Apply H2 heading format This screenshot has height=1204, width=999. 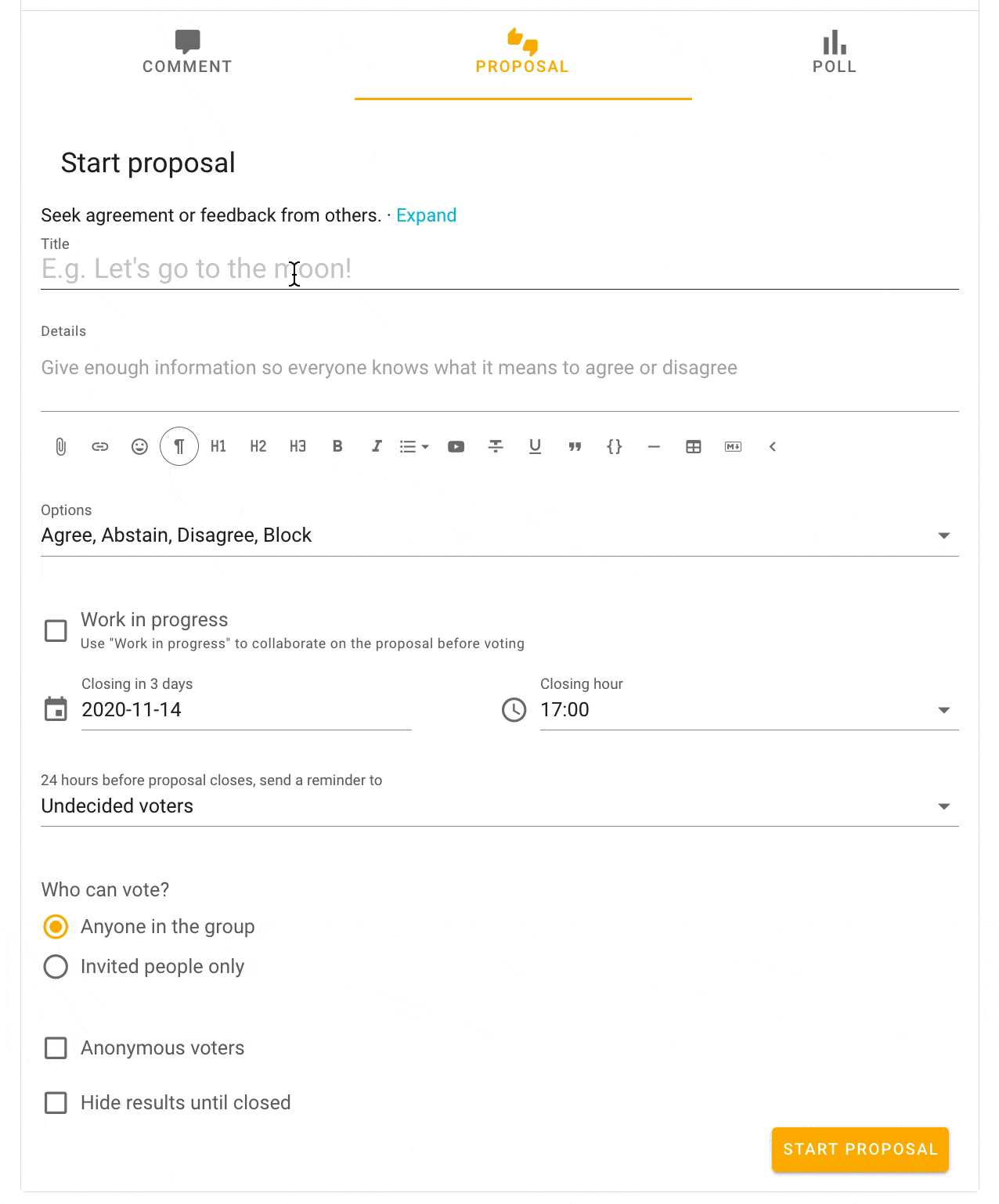(x=258, y=447)
